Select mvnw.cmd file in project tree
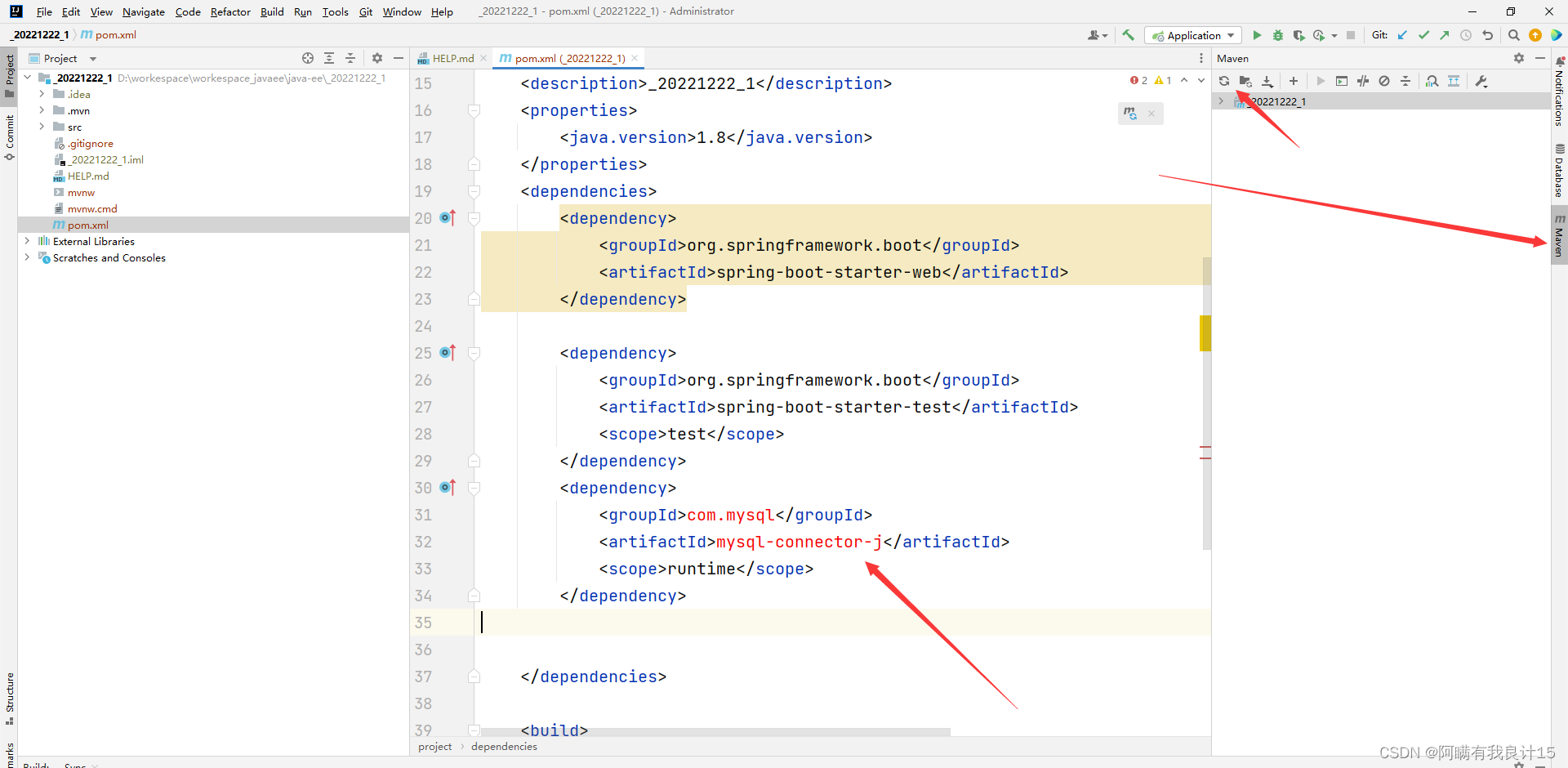 [x=92, y=208]
